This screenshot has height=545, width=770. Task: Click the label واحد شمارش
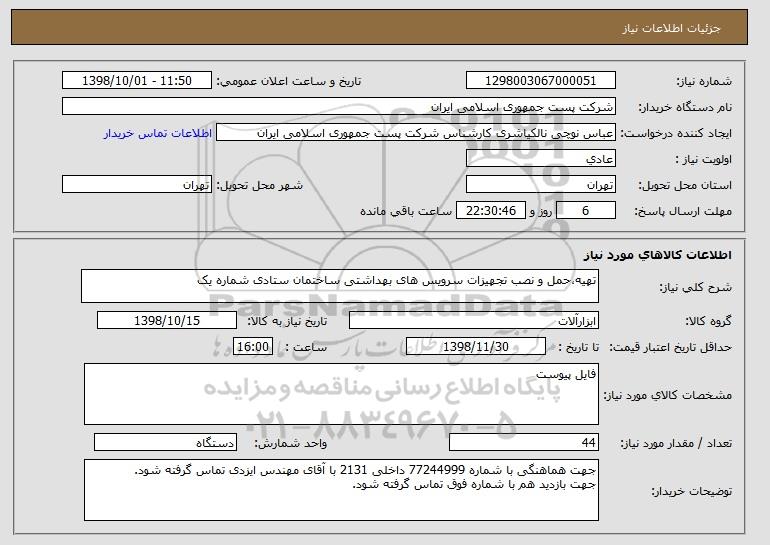290,443
